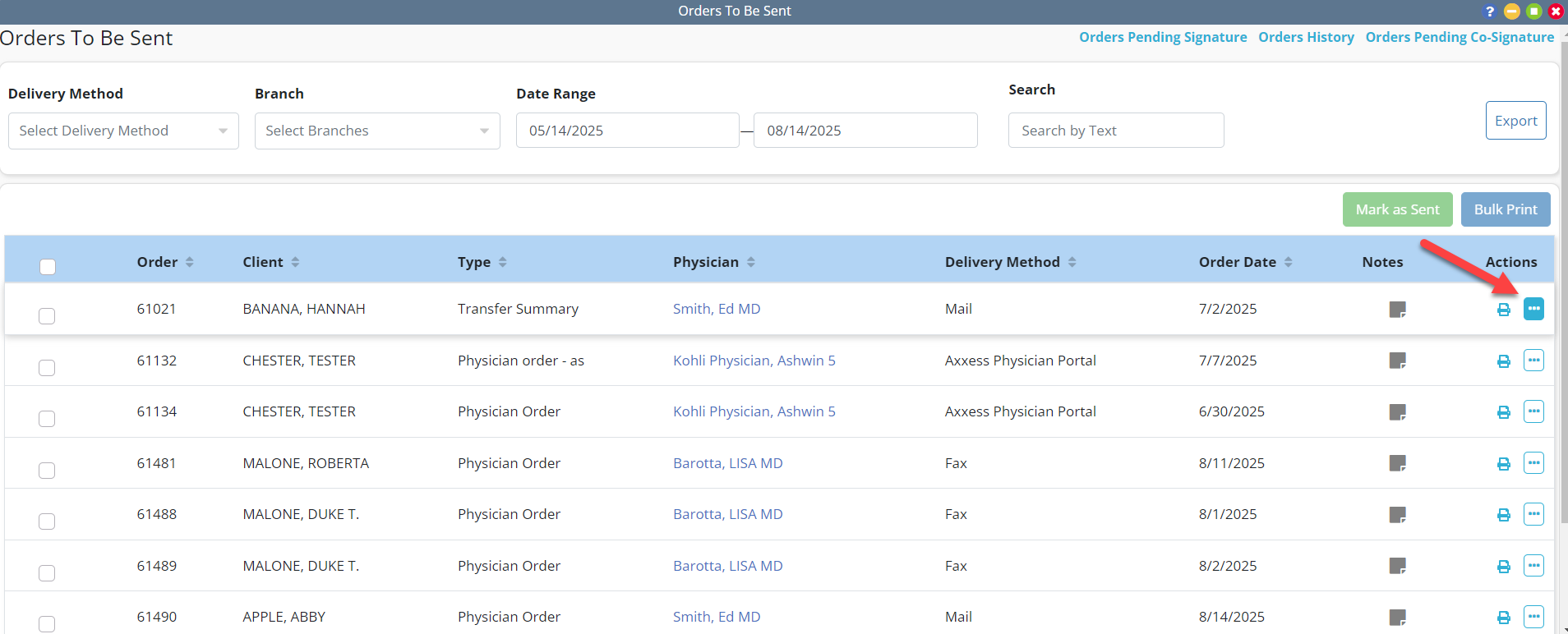Open more actions menu for order 61132
The height and width of the screenshot is (634, 1568).
pos(1533,361)
